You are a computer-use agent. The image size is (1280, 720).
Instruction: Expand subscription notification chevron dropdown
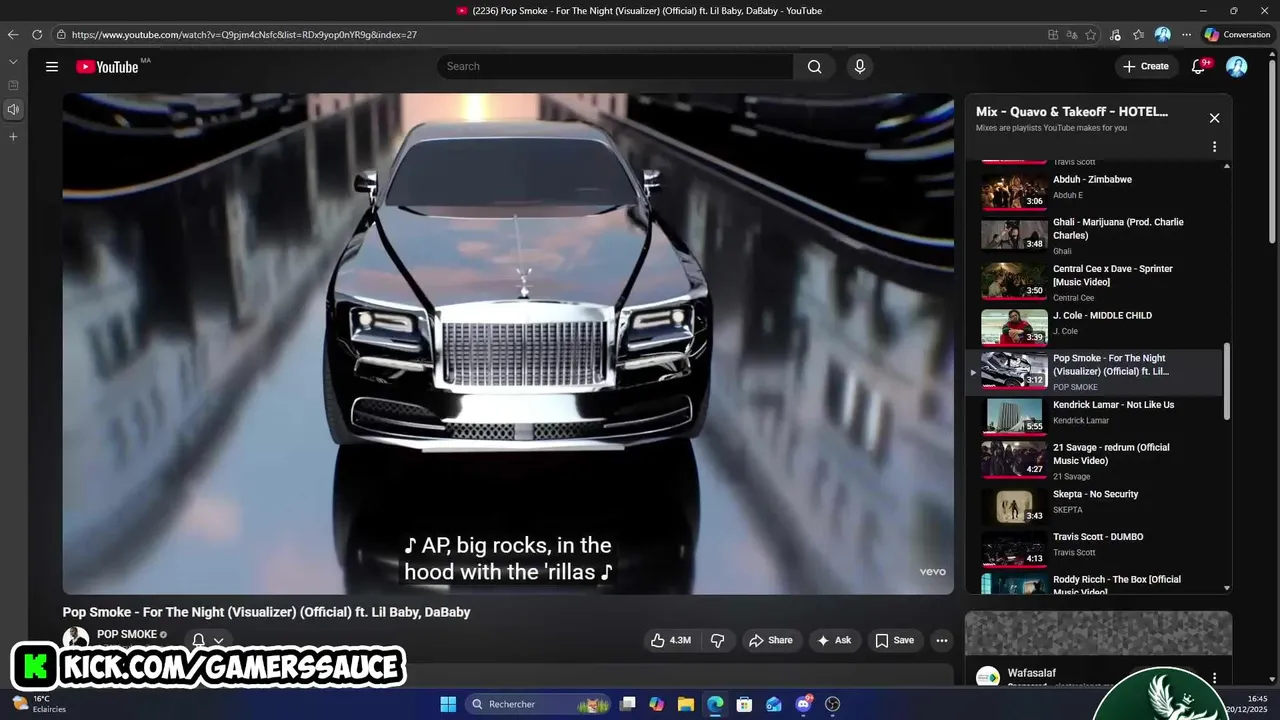point(218,640)
